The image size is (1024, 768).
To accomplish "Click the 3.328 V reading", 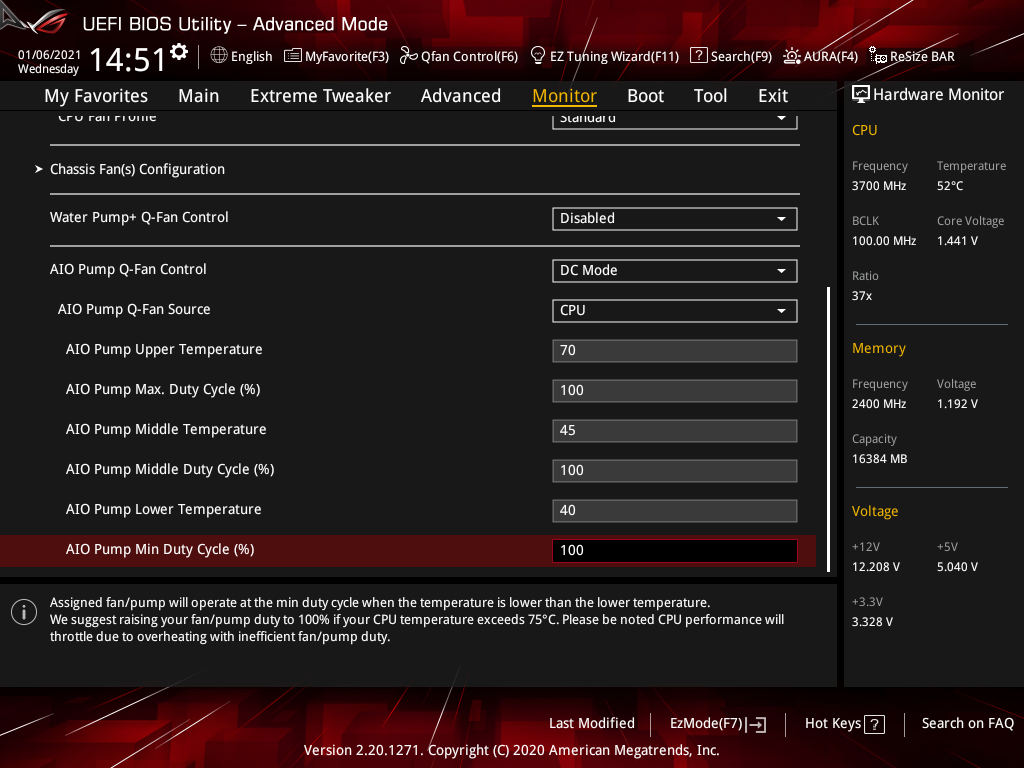I will [x=872, y=622].
